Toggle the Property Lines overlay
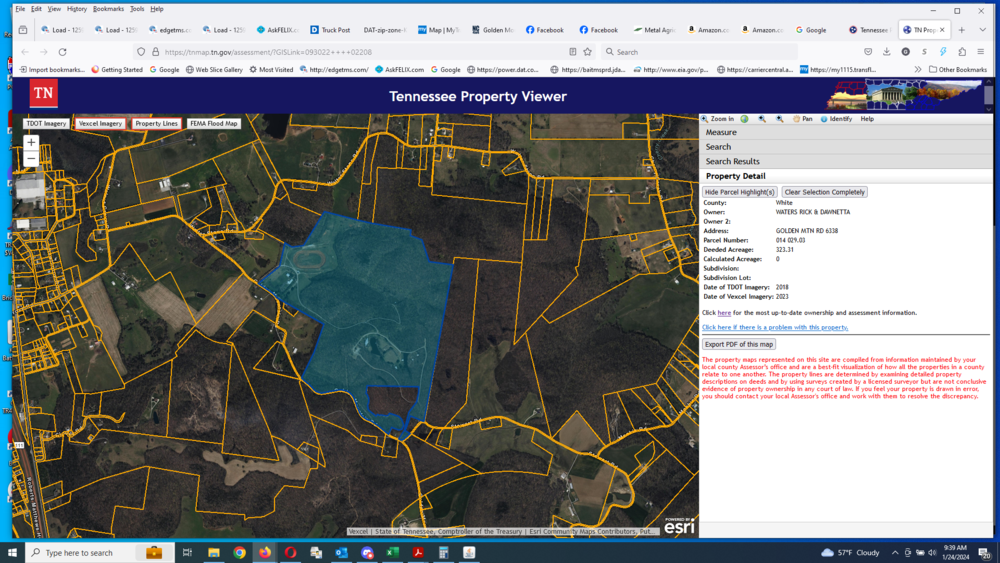This screenshot has height=563, width=1000. coord(156,124)
